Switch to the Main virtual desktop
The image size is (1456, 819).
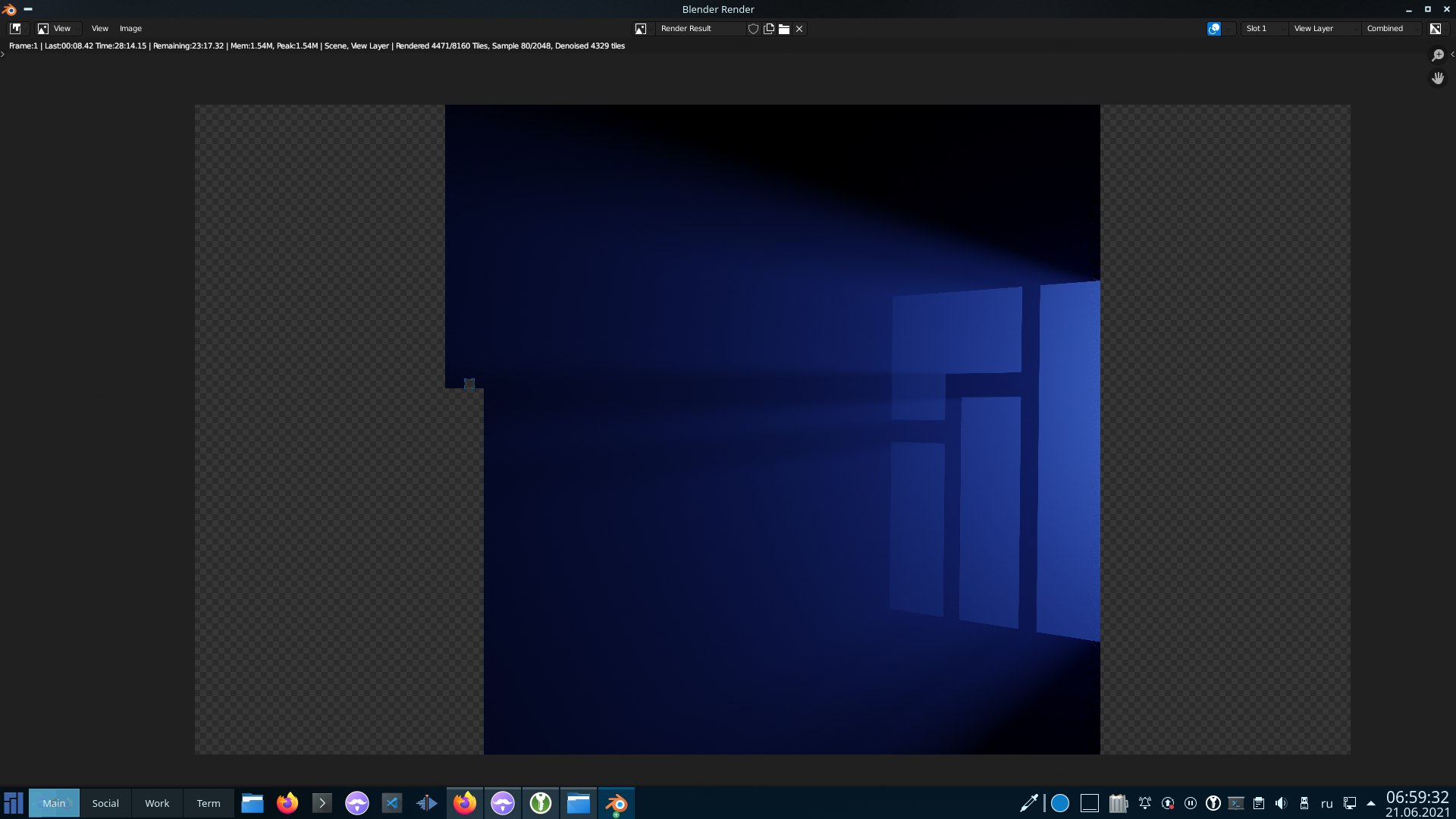click(x=54, y=803)
